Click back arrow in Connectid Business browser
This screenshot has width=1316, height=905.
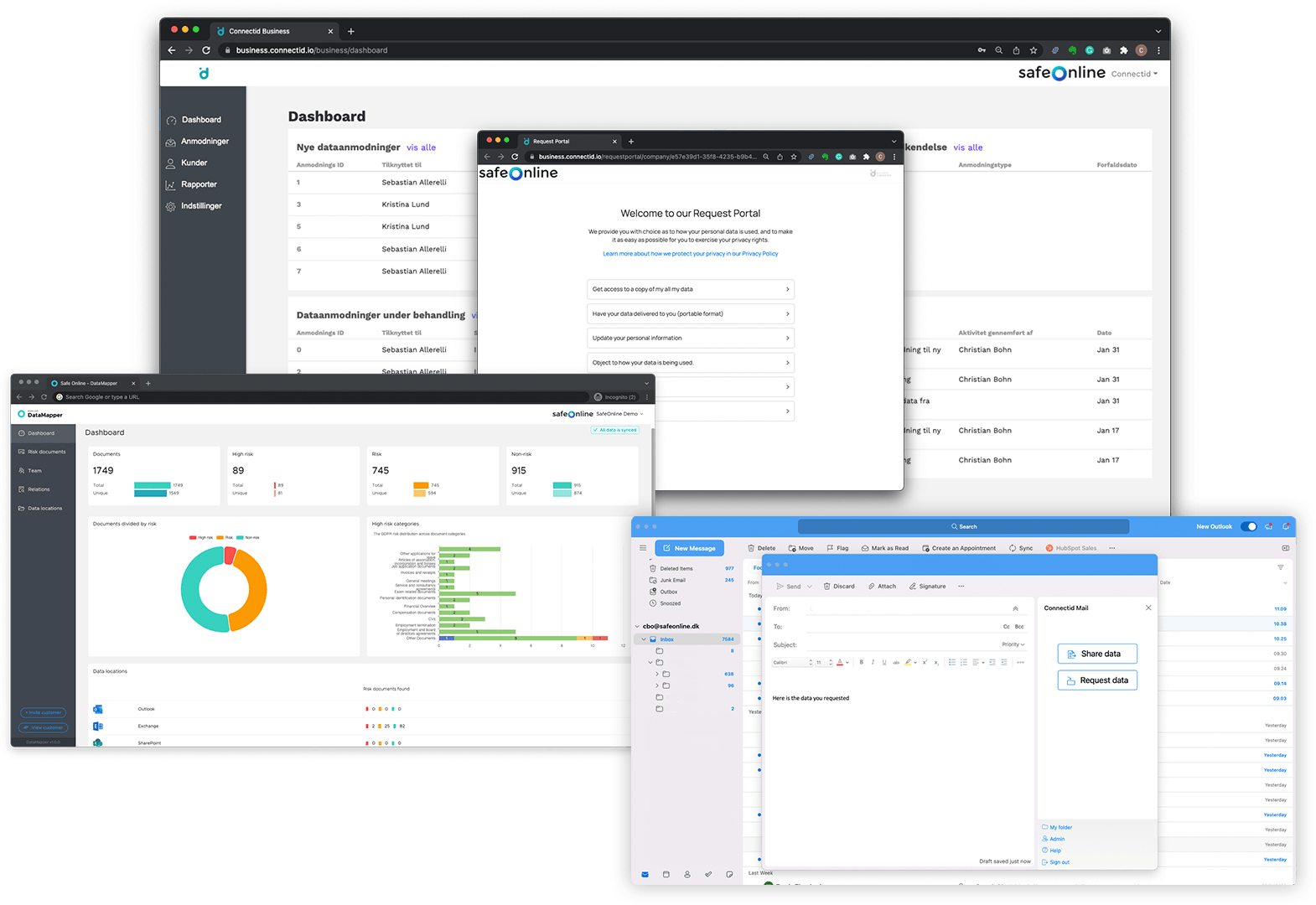click(172, 50)
